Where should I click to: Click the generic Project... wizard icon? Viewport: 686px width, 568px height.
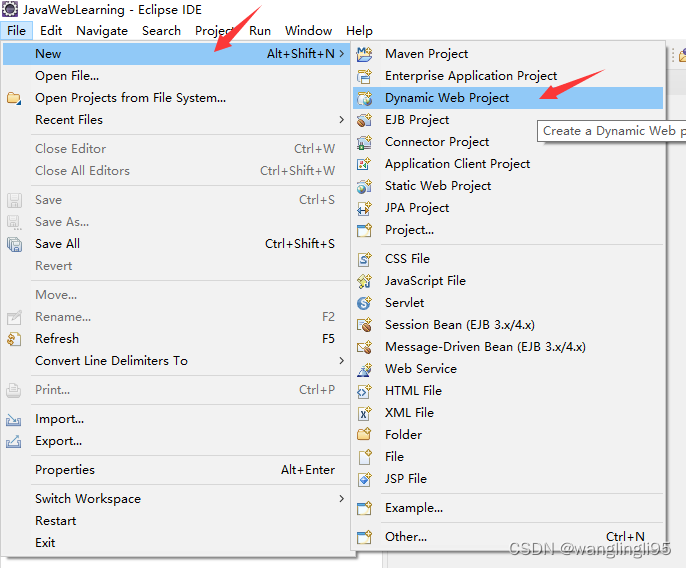tap(364, 230)
